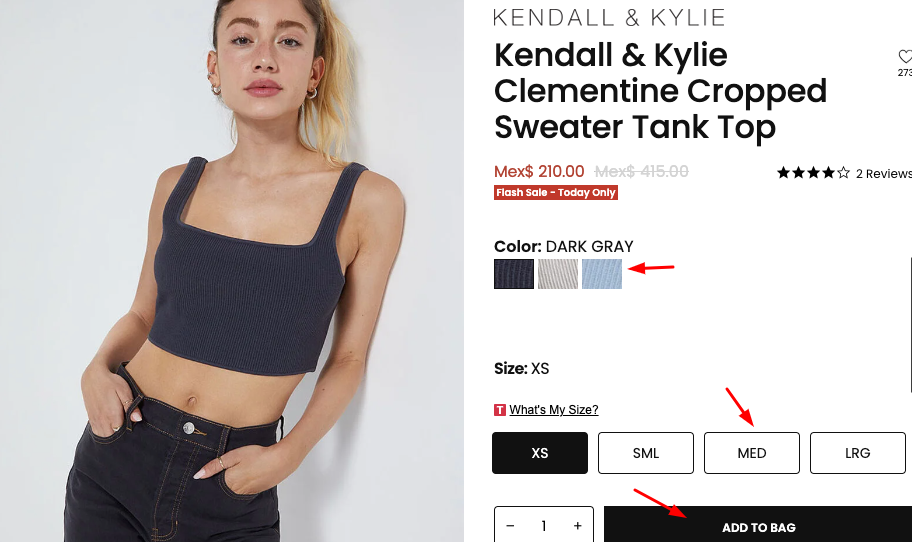Image resolution: width=912 pixels, height=542 pixels.
Task: Click the wishlist heart icon
Action: 906,56
